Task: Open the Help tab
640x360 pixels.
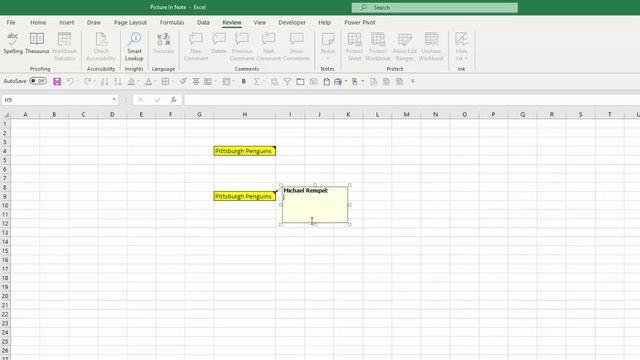Action: click(324, 22)
